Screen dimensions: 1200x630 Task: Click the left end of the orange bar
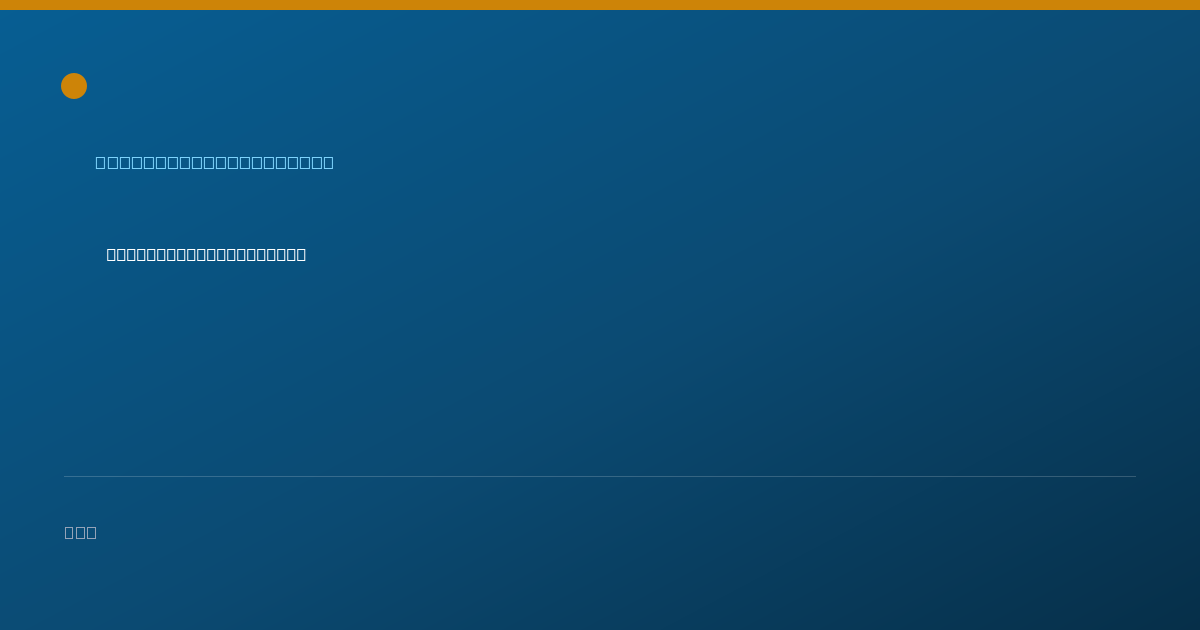3,5
